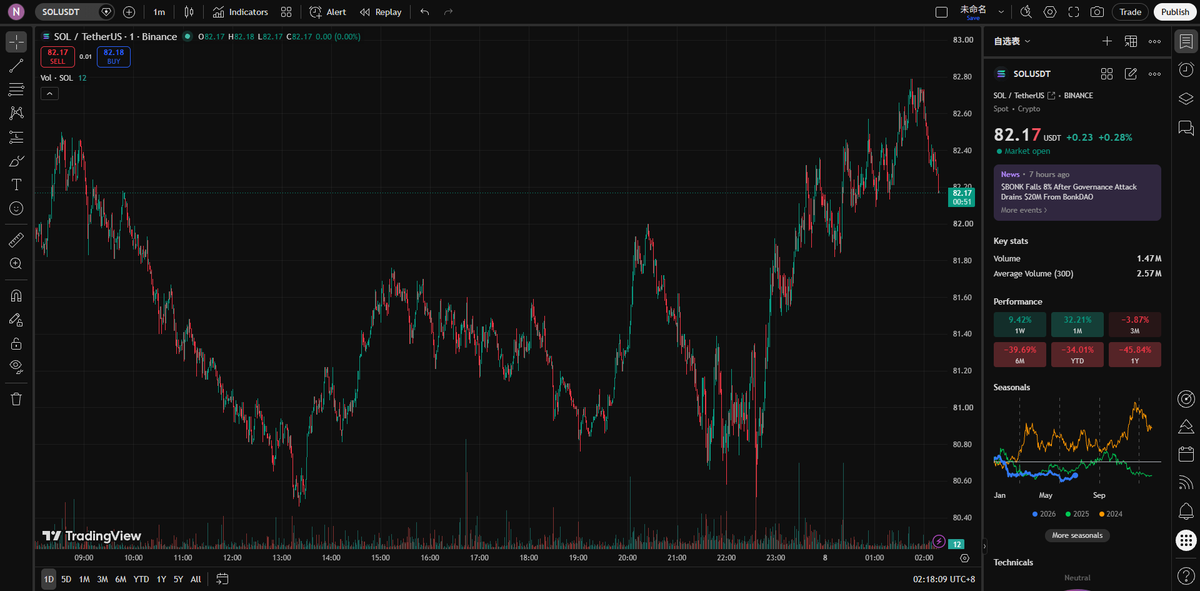Screen dimensions: 1200x591
Task: Open indicator templates grid icon
Action: point(287,12)
